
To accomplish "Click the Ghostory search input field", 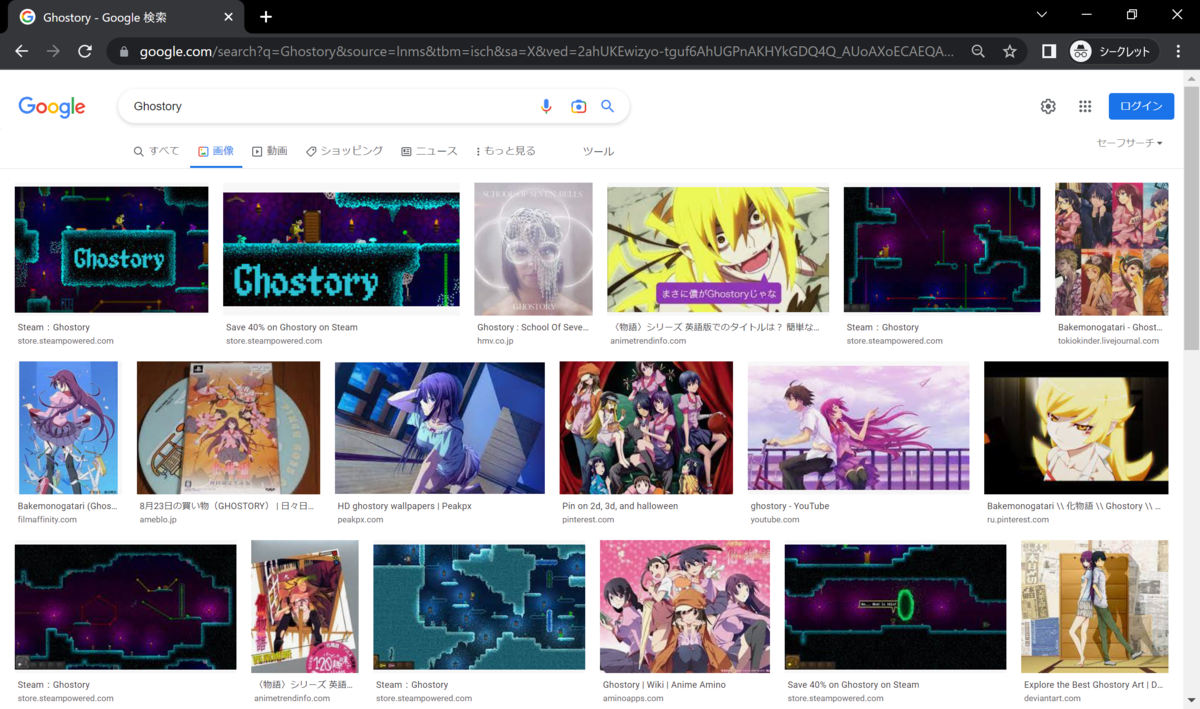I will (x=330, y=106).
